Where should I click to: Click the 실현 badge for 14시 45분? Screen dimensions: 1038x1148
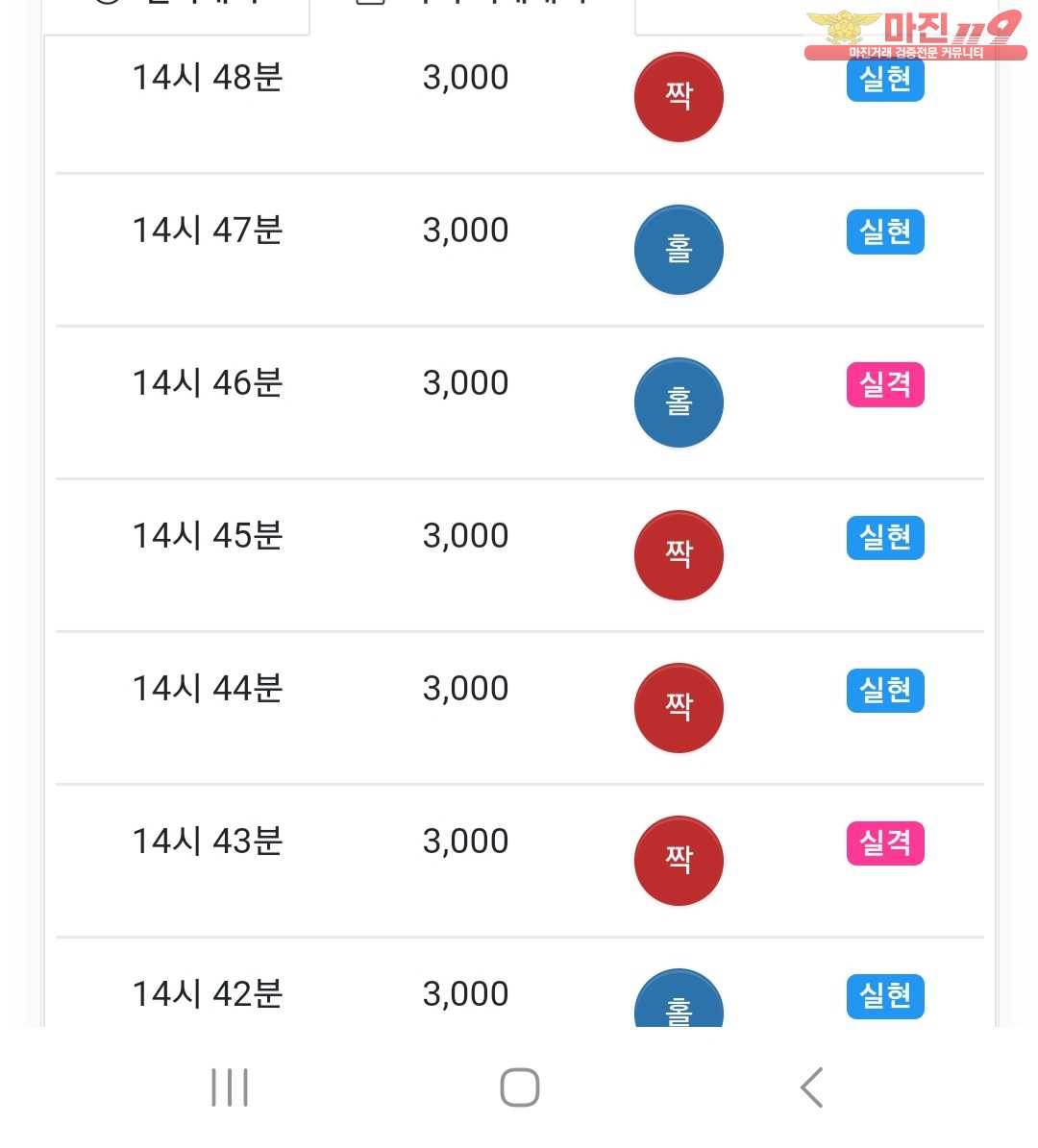[x=885, y=537]
